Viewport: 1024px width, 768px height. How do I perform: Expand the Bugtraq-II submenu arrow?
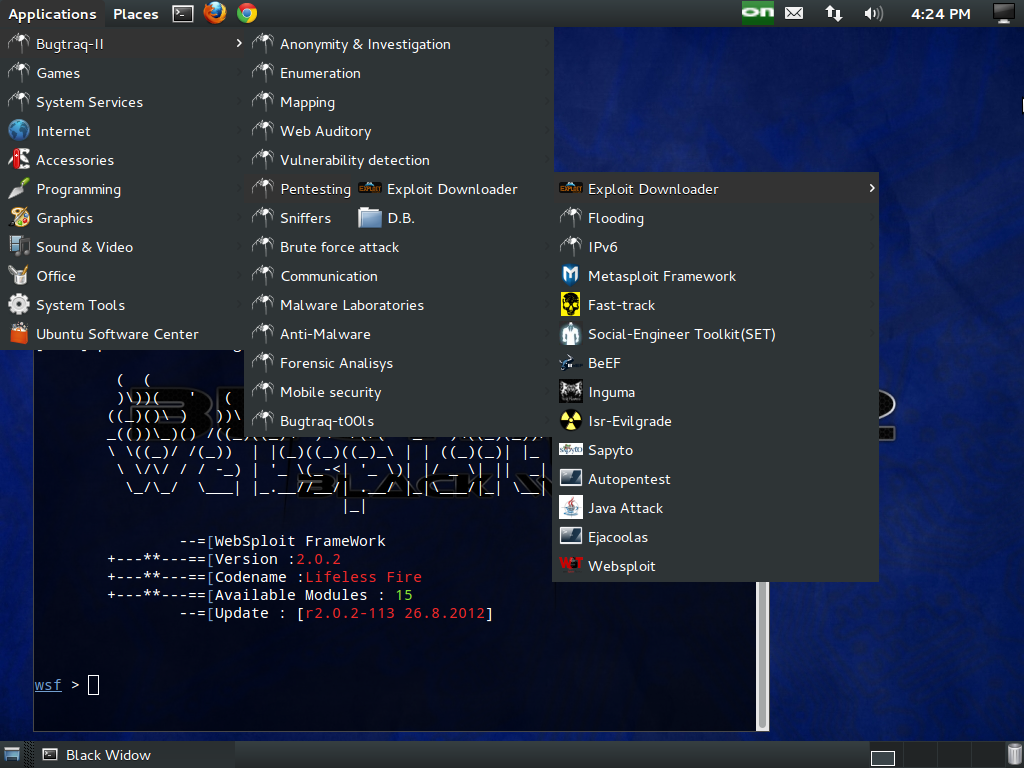238,43
